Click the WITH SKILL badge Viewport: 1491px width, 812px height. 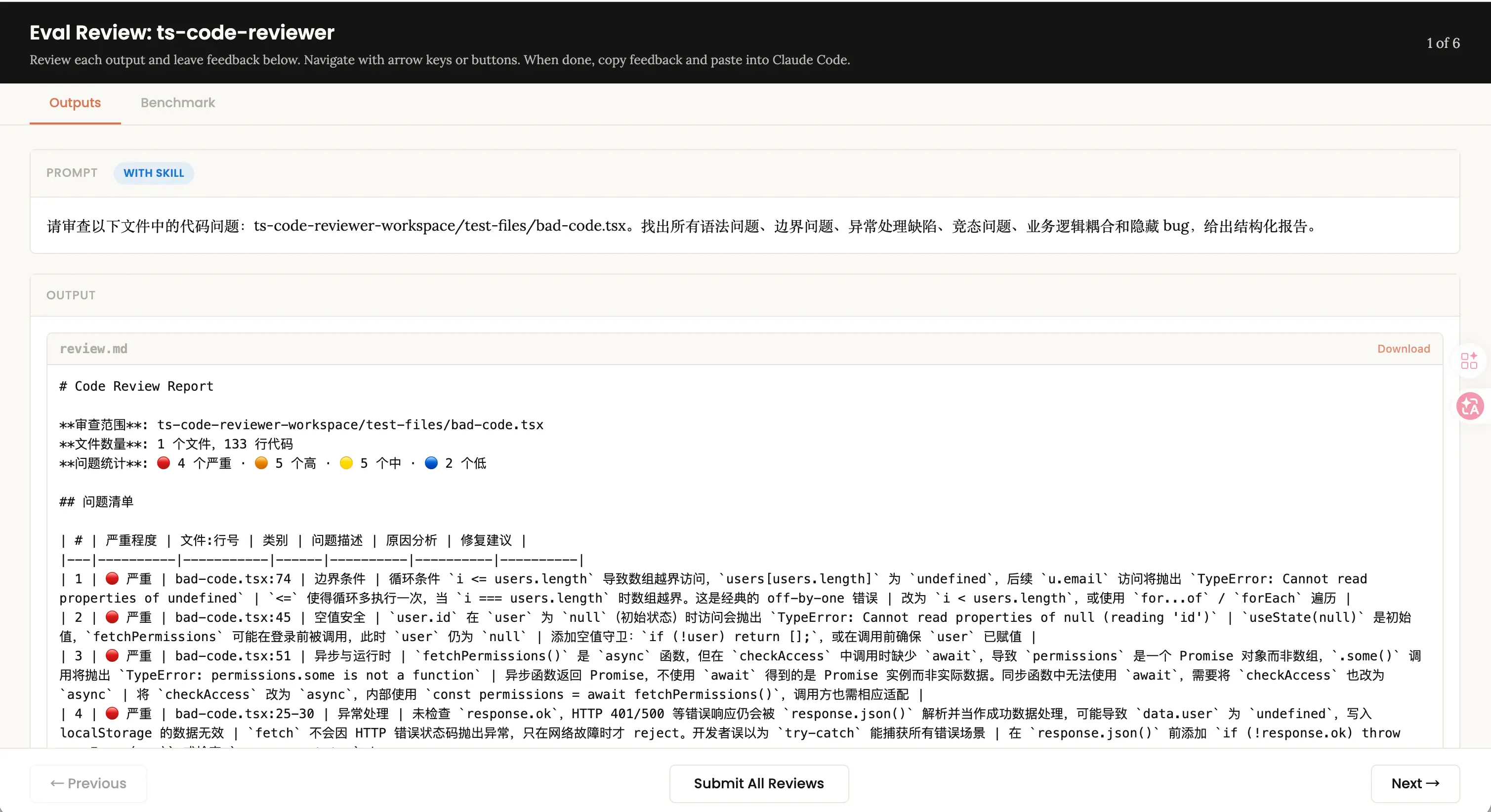153,173
